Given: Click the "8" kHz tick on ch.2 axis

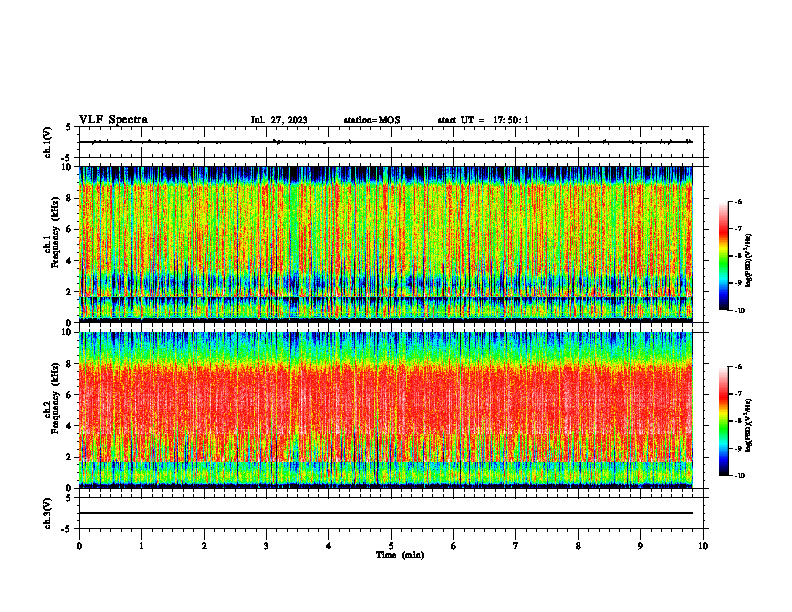Looking at the screenshot, I should coord(70,364).
